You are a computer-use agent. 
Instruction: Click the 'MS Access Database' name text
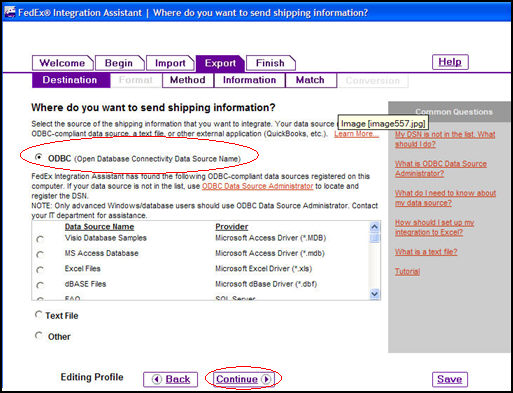[102, 253]
